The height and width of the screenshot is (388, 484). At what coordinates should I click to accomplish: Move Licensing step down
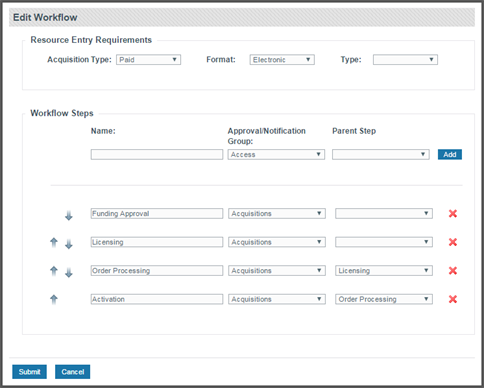click(69, 245)
